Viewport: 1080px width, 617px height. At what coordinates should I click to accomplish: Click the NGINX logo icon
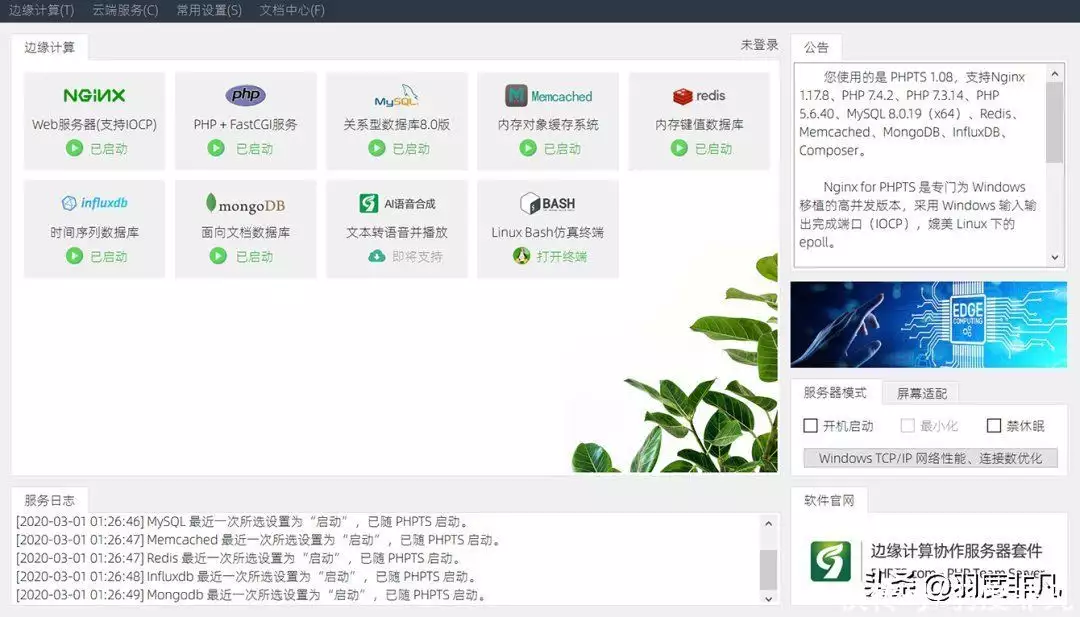tap(94, 95)
